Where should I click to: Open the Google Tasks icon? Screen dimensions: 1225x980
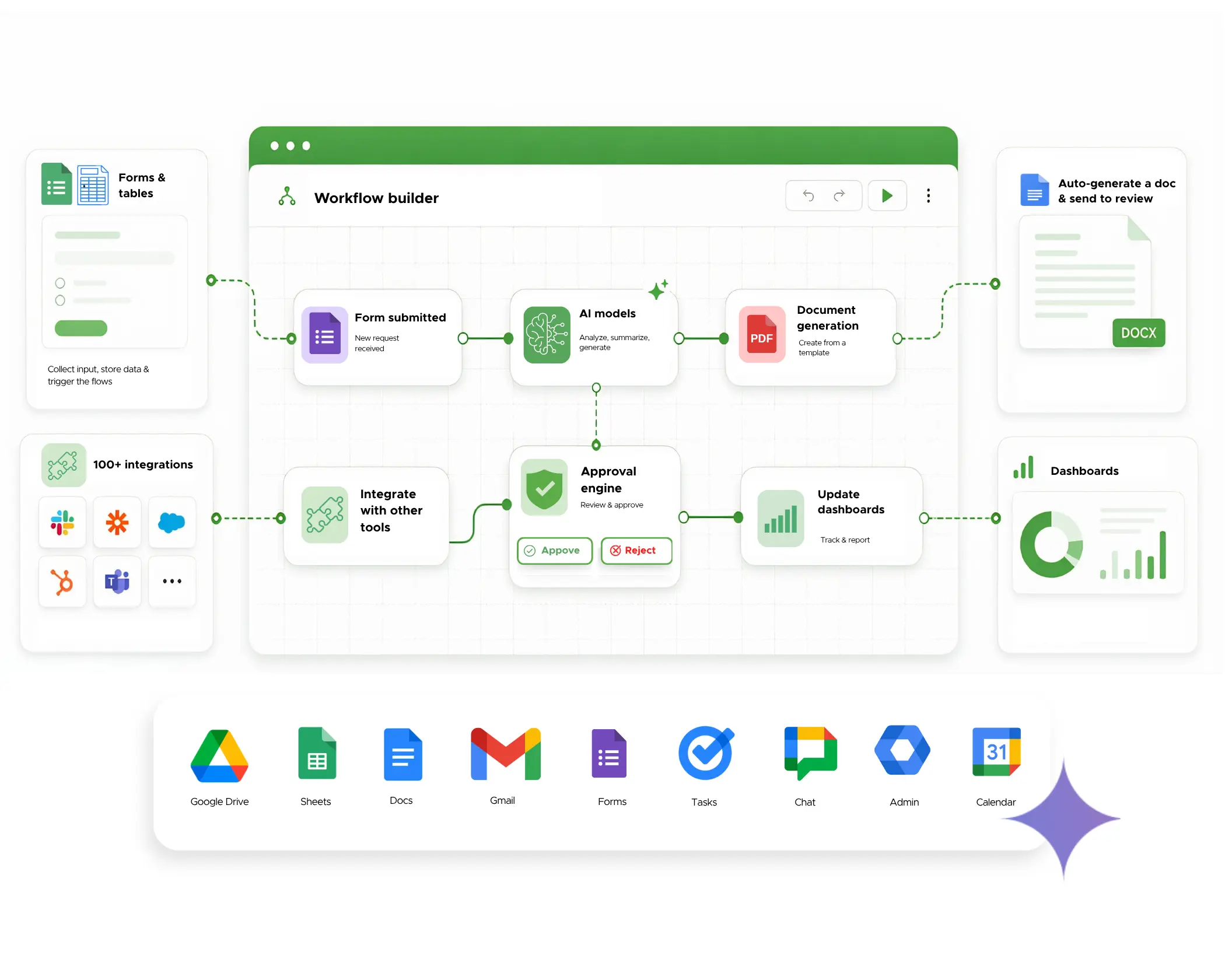(705, 753)
